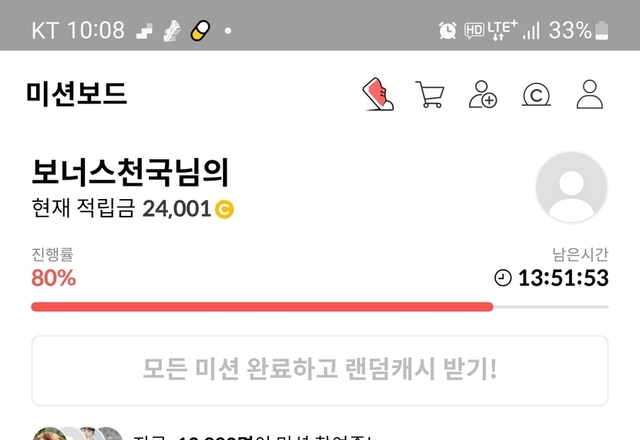
Task: Open the cash coin C icon
Action: [x=536, y=94]
